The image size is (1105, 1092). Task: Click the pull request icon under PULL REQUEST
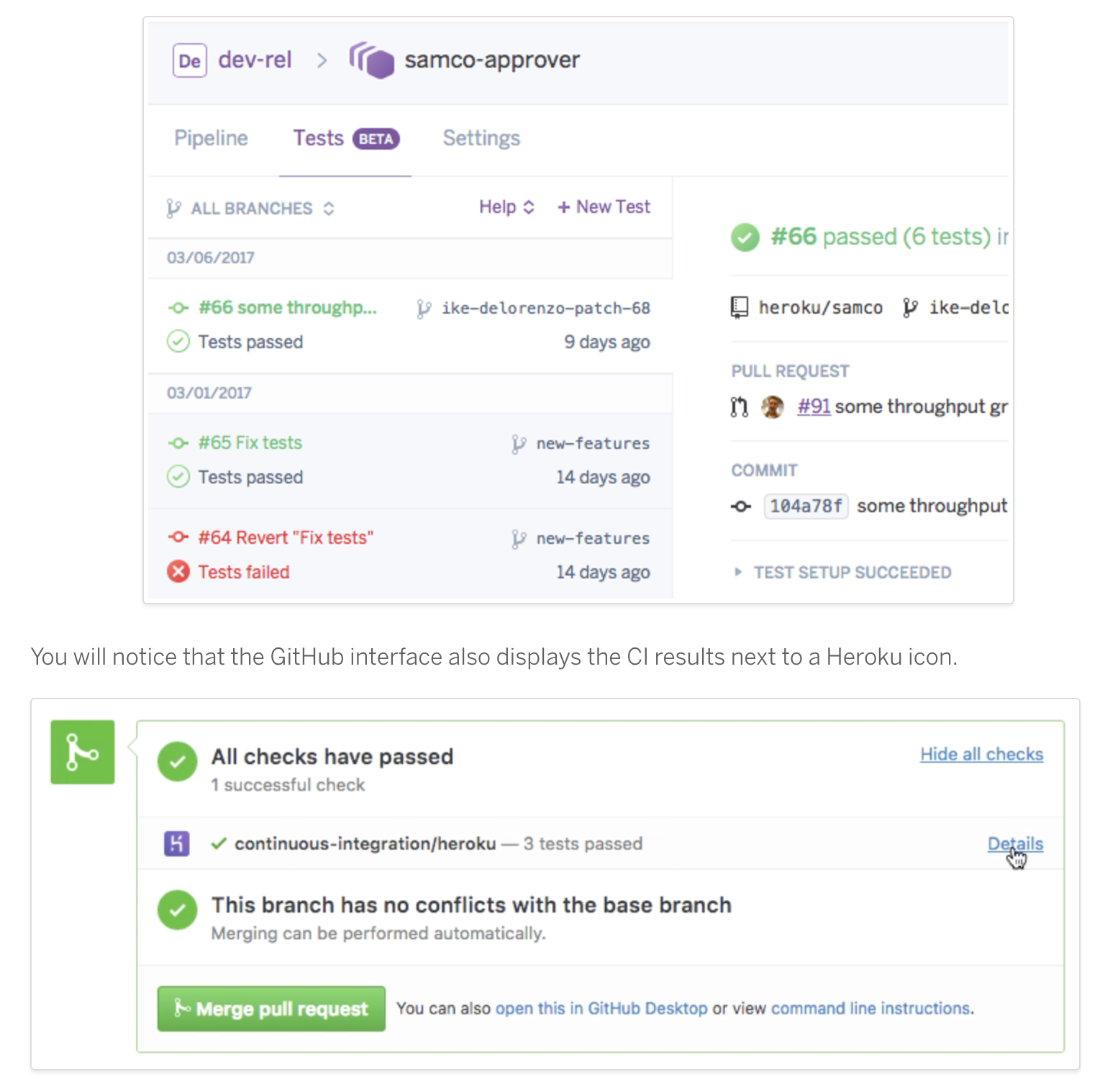740,407
